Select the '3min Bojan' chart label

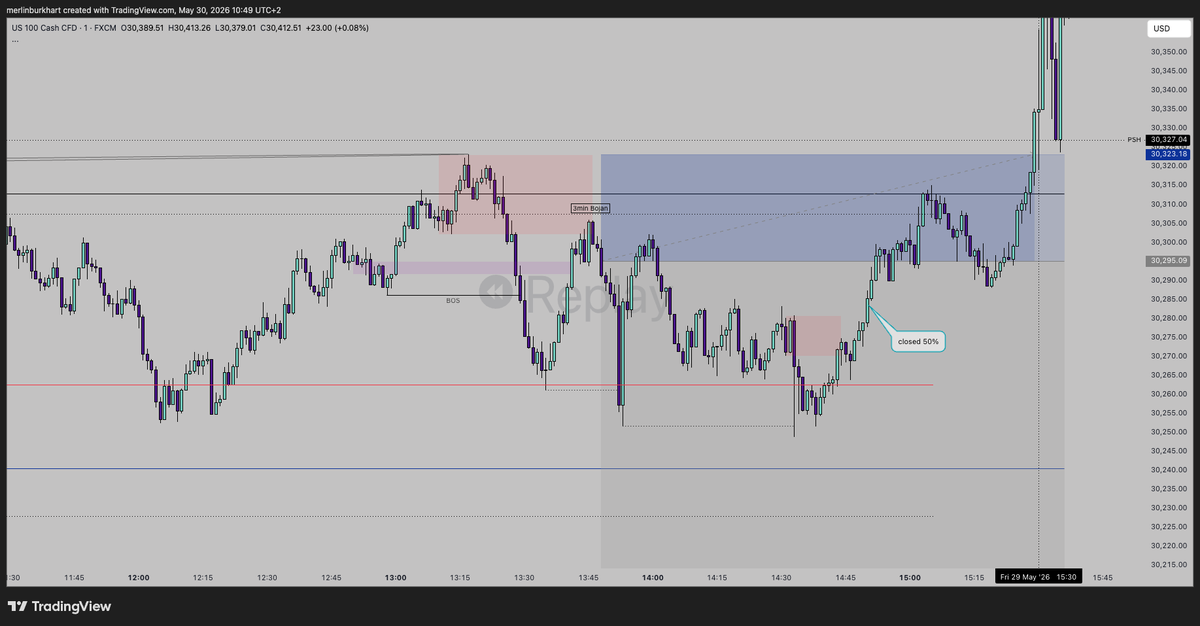[590, 208]
